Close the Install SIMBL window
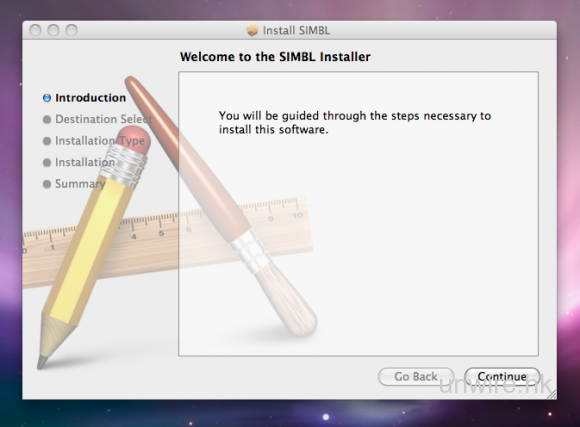 35,30
